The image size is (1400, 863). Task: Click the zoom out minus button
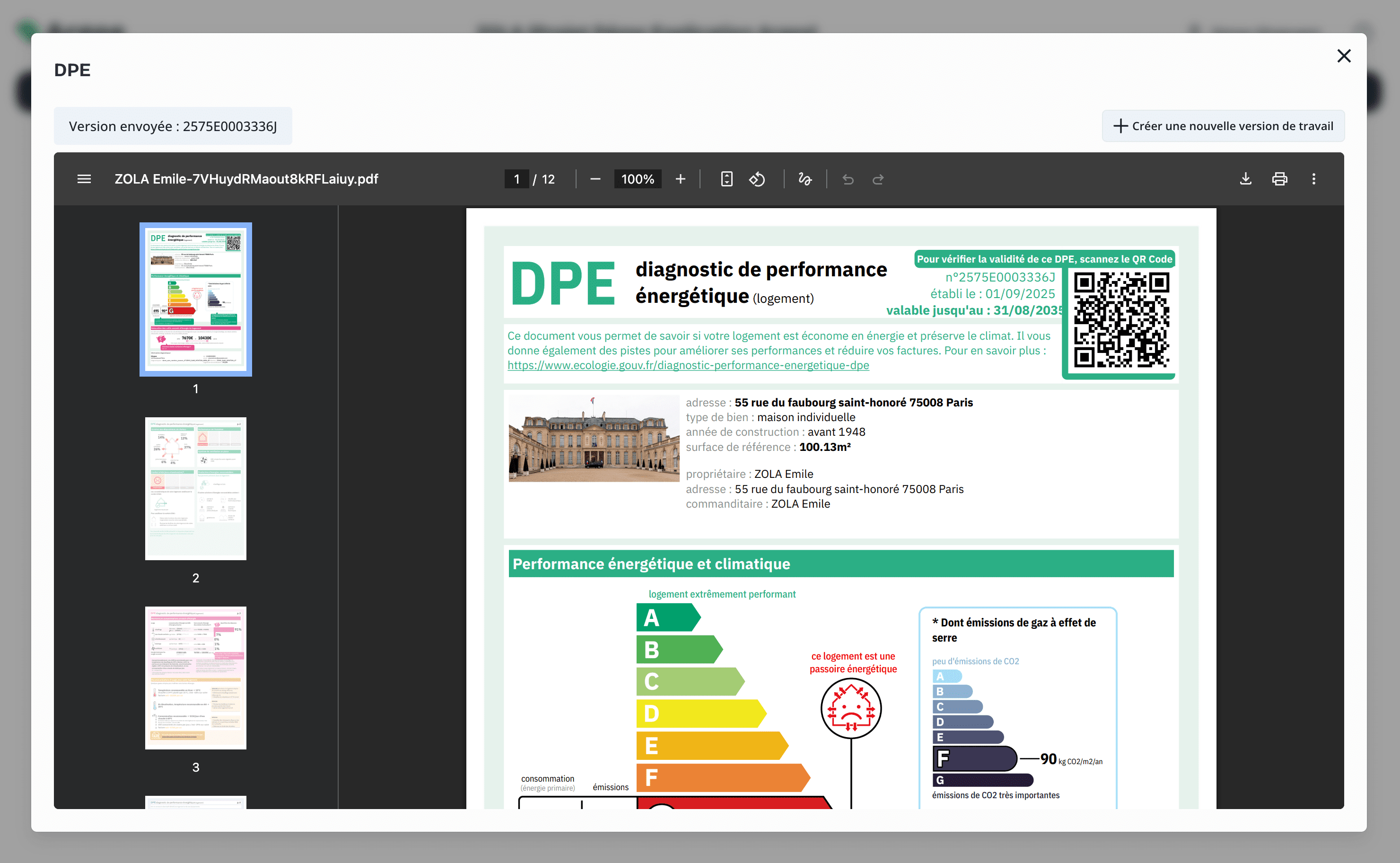pyautogui.click(x=595, y=179)
